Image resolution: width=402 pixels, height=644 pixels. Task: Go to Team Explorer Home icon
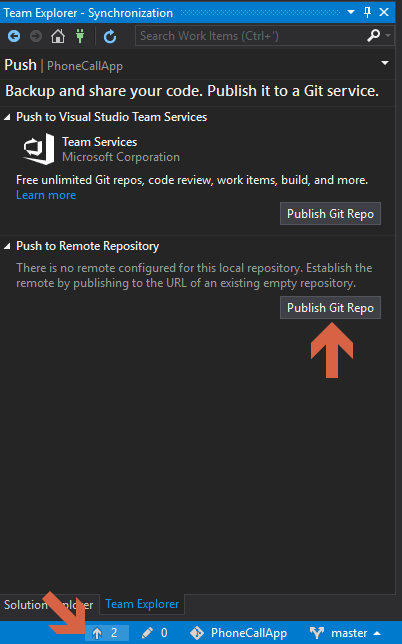[58, 36]
